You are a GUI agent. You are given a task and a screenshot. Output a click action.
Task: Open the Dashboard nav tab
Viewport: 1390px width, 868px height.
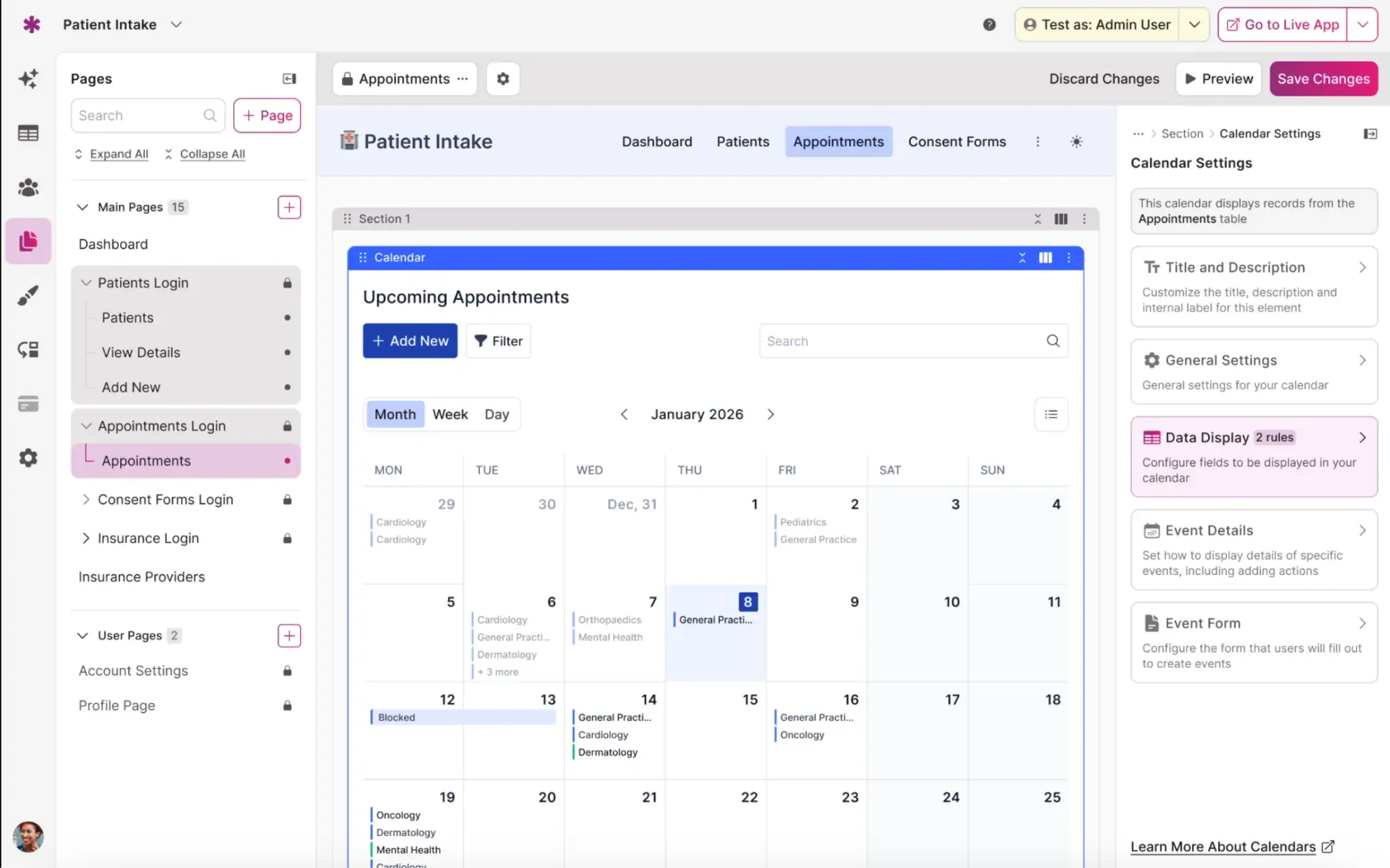pos(657,142)
